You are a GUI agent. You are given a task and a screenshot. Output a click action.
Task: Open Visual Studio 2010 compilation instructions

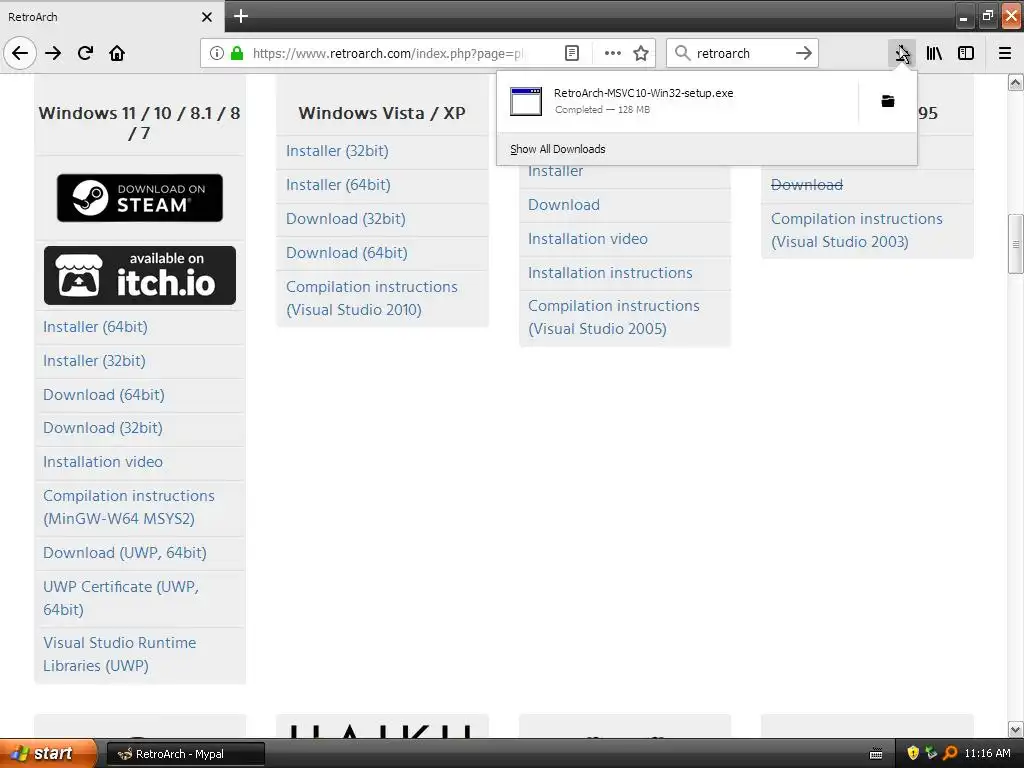click(372, 298)
